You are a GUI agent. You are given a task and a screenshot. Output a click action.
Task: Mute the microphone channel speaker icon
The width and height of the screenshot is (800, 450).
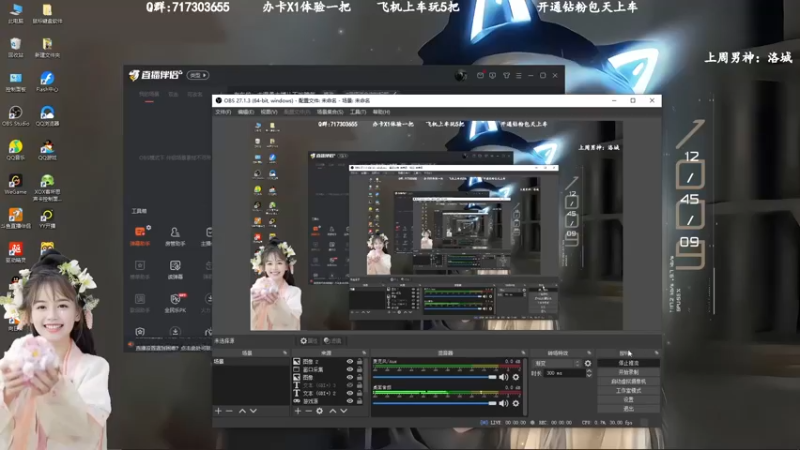tap(504, 377)
